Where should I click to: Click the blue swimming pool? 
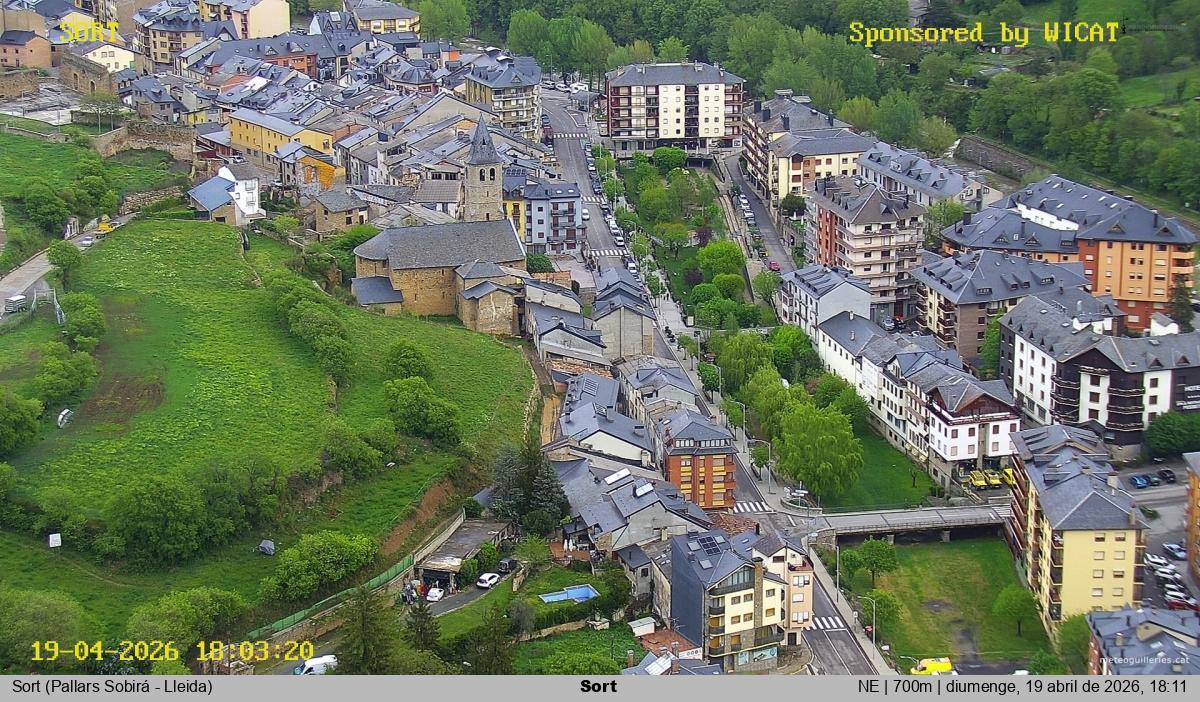click(x=568, y=594)
